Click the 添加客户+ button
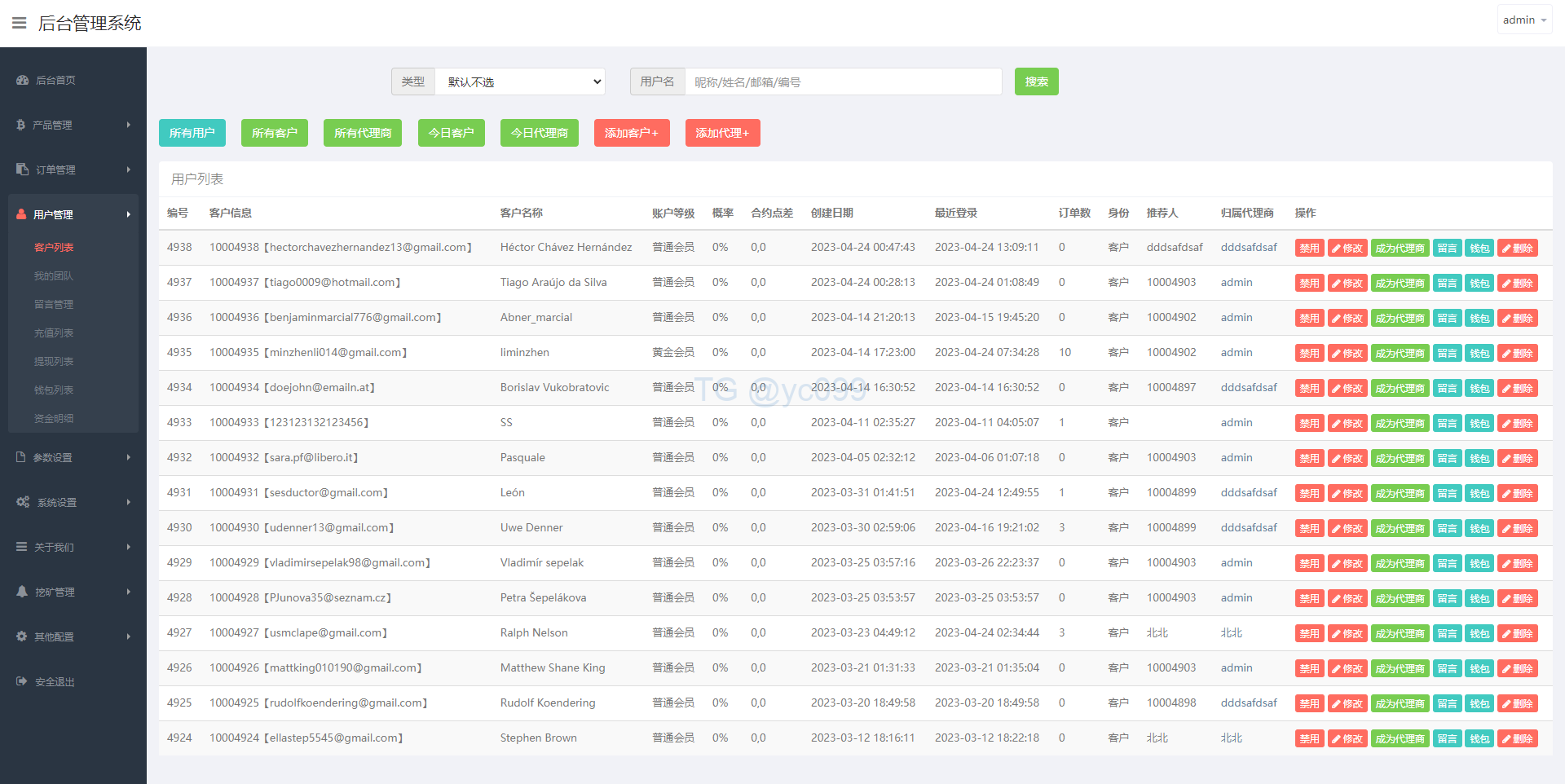The image size is (1565, 784). [632, 133]
